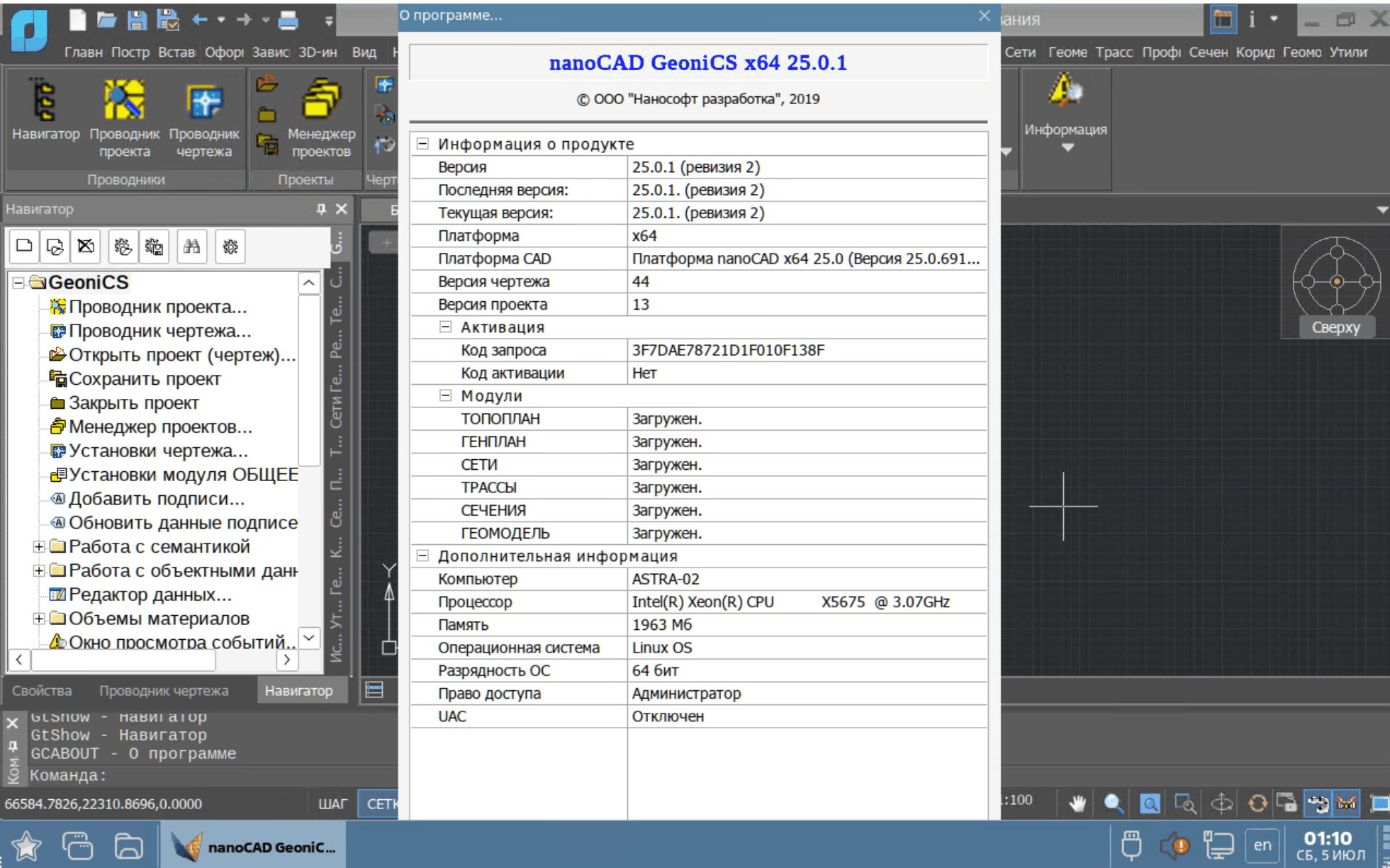
Task: Click the gear settings icon in Навигатор toolbar
Action: [x=230, y=247]
